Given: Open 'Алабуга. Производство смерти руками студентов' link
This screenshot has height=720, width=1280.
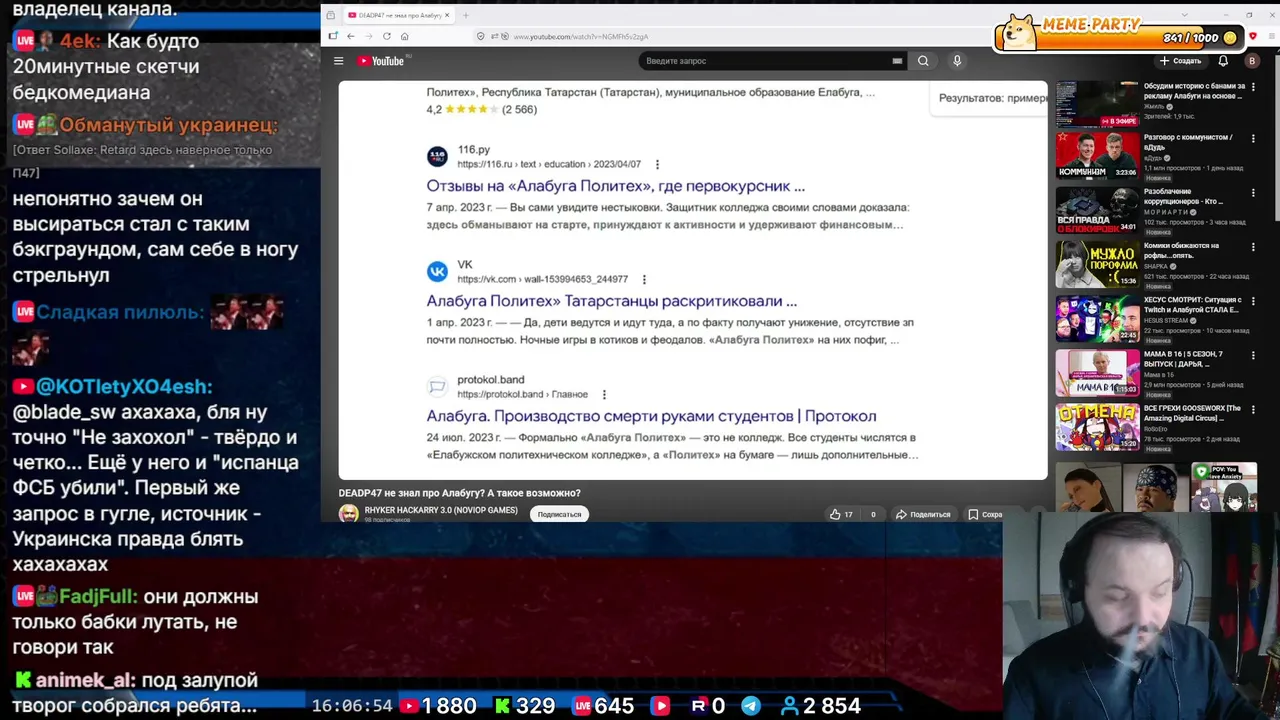Looking at the screenshot, I should tap(651, 416).
